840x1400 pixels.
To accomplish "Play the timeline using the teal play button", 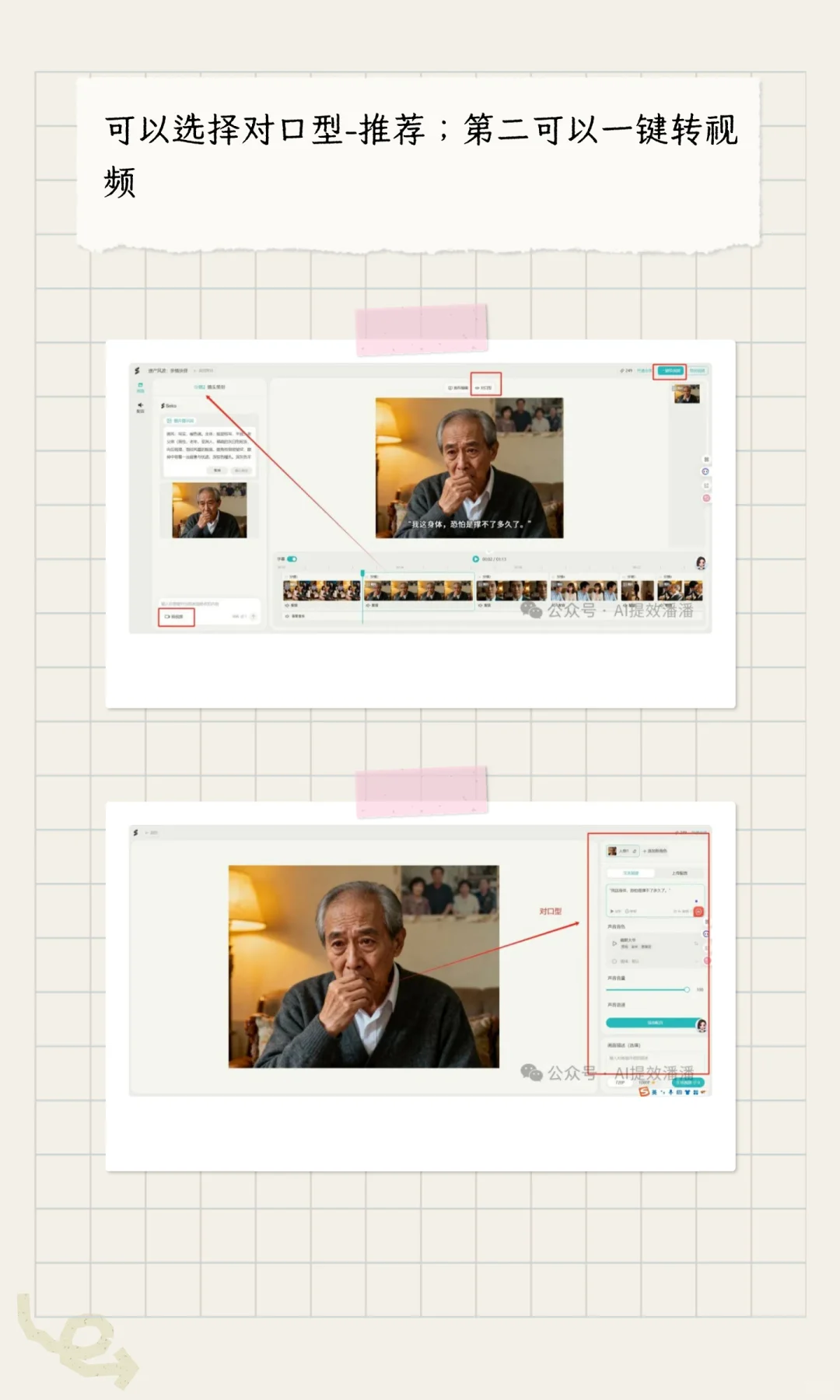I will click(x=475, y=559).
